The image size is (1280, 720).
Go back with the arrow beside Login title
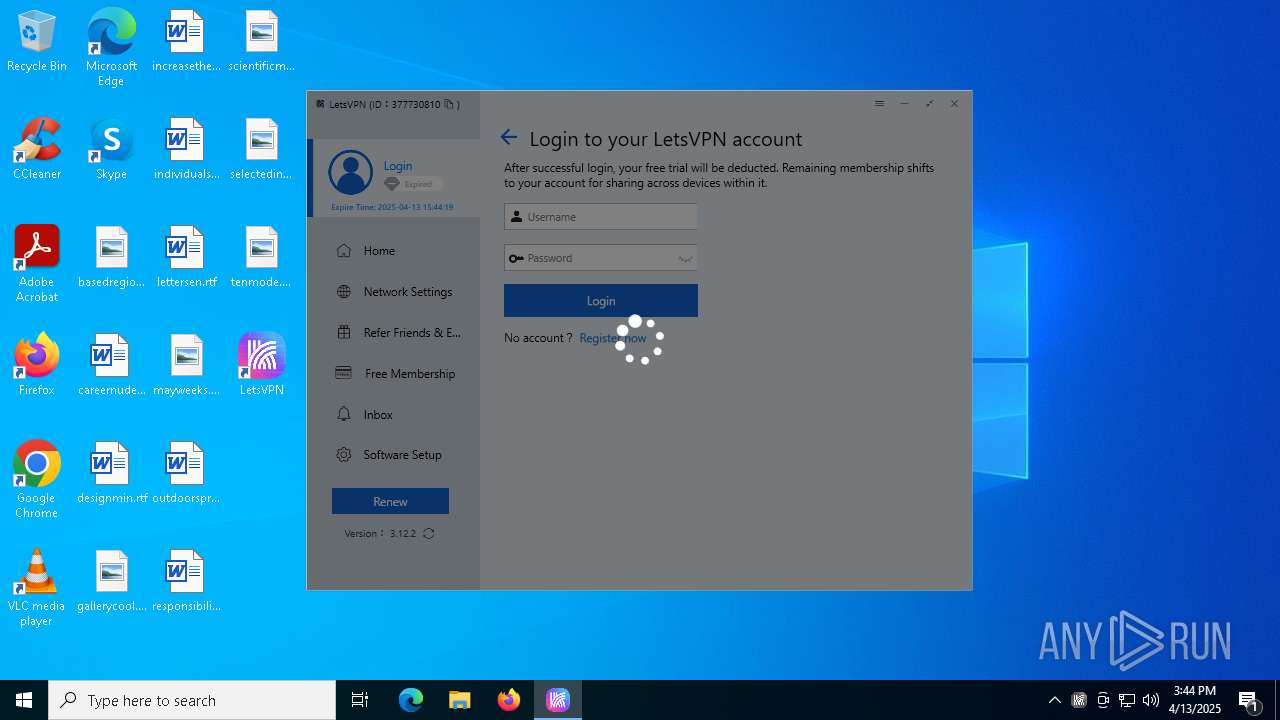click(x=509, y=138)
